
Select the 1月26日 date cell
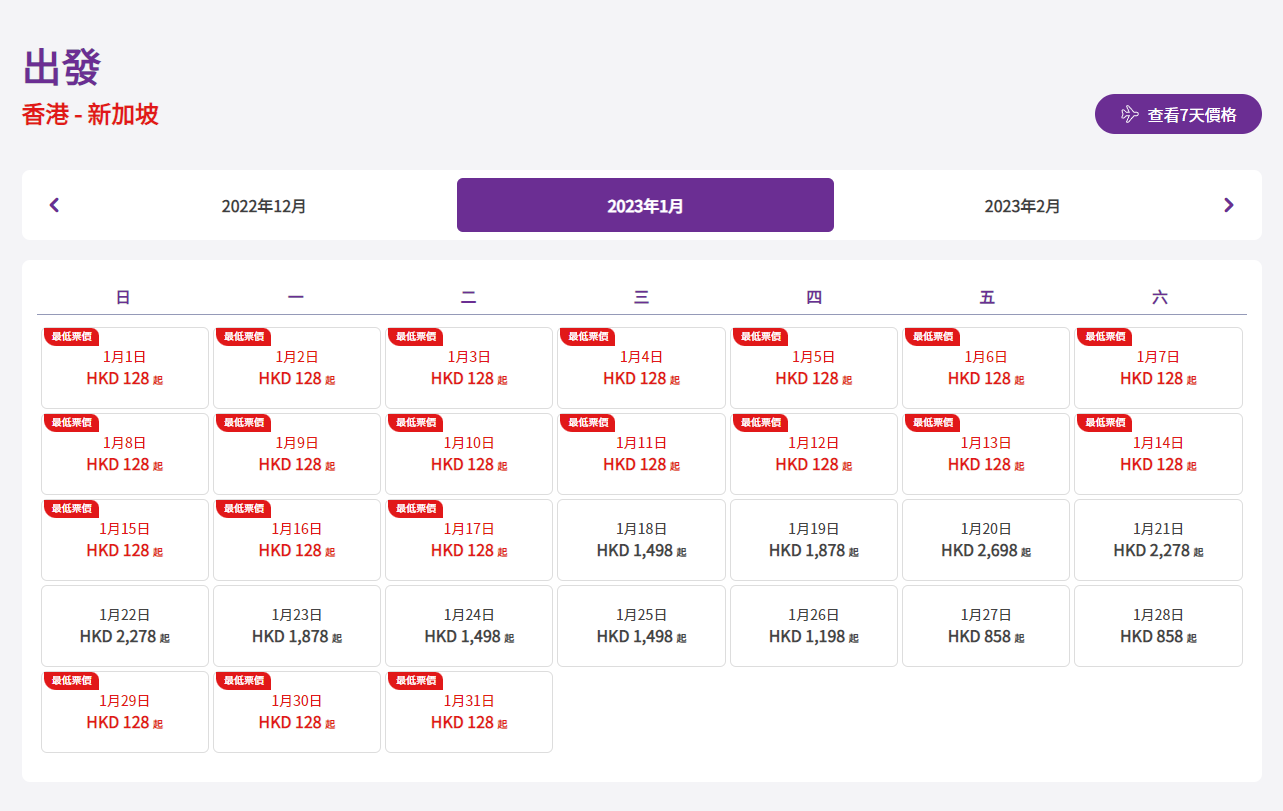click(x=813, y=626)
